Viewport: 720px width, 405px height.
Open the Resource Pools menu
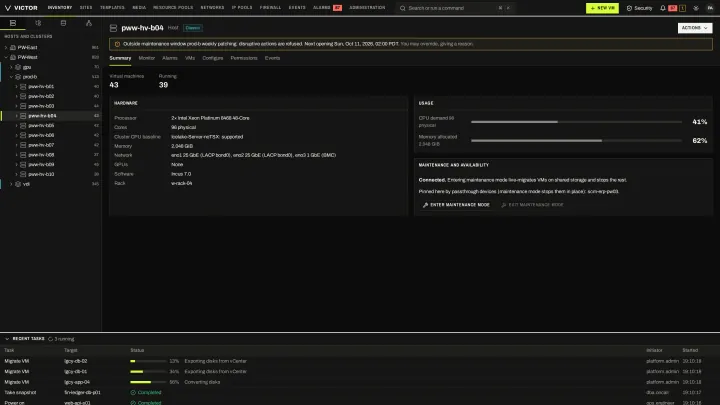point(173,8)
